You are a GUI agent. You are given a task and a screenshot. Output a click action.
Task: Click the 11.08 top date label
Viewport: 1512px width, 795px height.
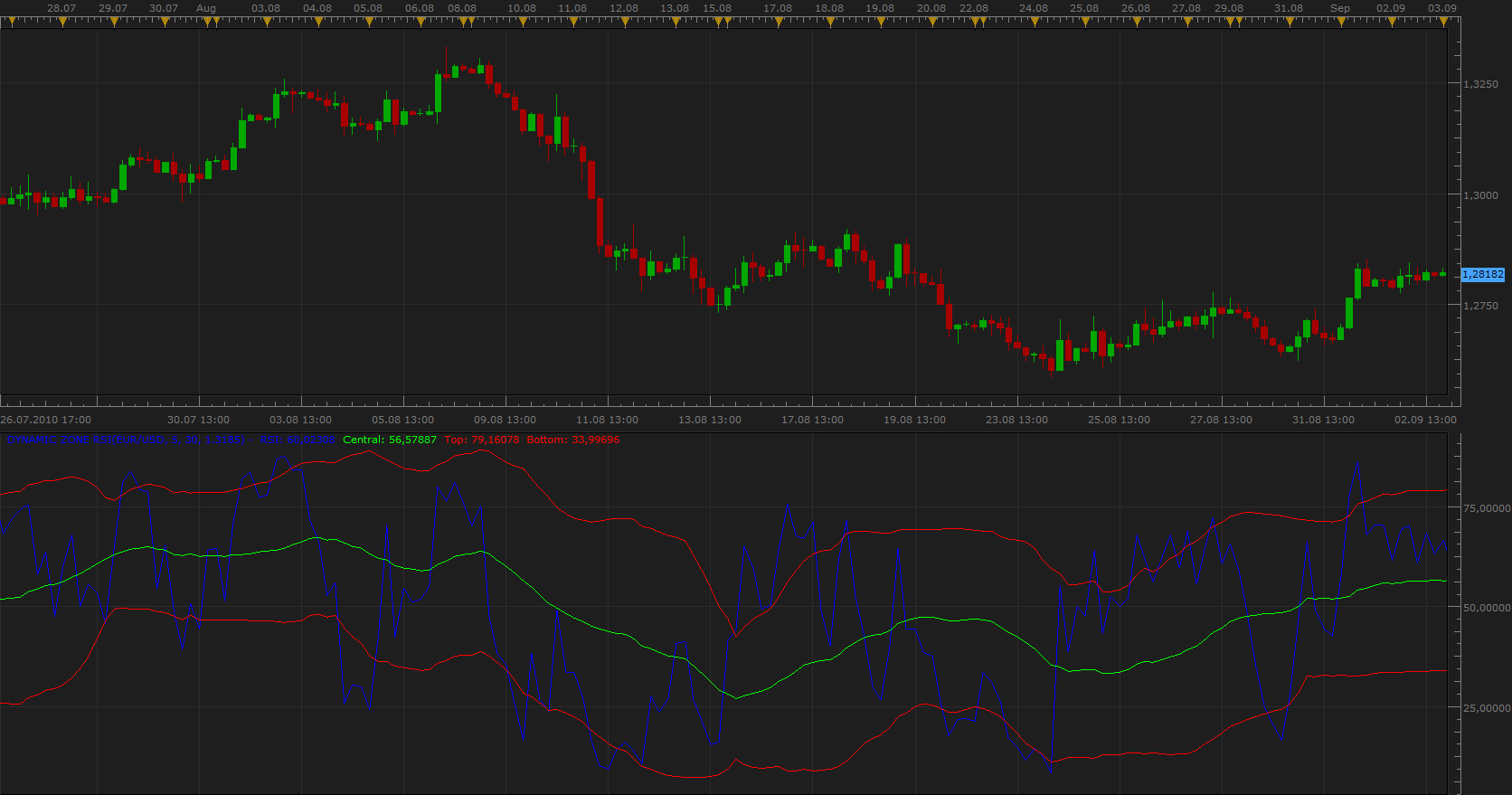[x=572, y=8]
